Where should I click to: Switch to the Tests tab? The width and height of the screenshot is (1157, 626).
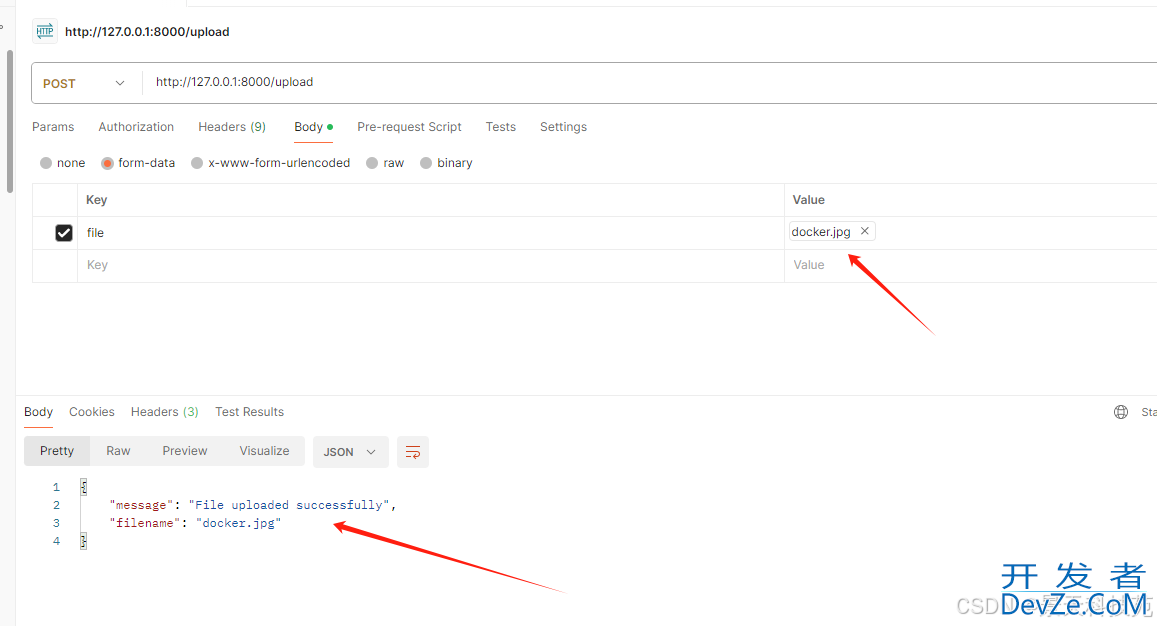tap(500, 127)
